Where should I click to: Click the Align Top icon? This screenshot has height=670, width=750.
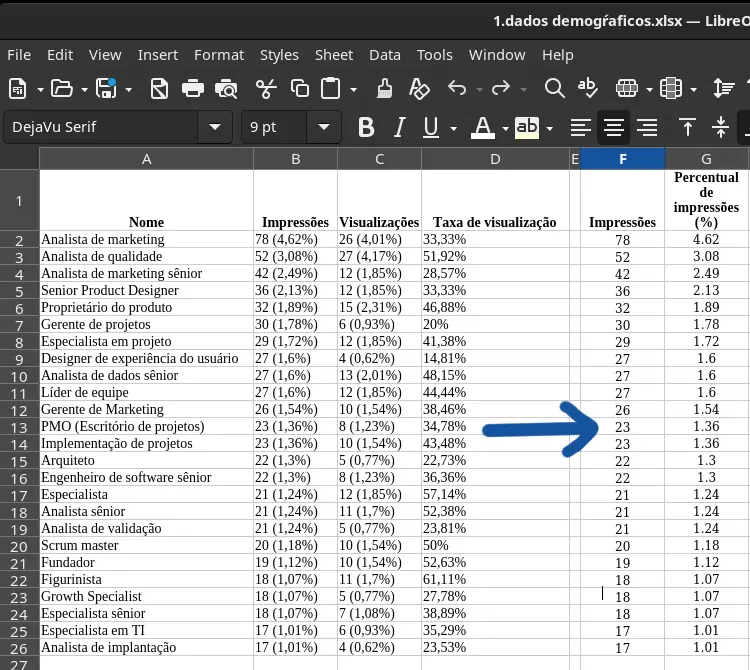(x=687, y=127)
